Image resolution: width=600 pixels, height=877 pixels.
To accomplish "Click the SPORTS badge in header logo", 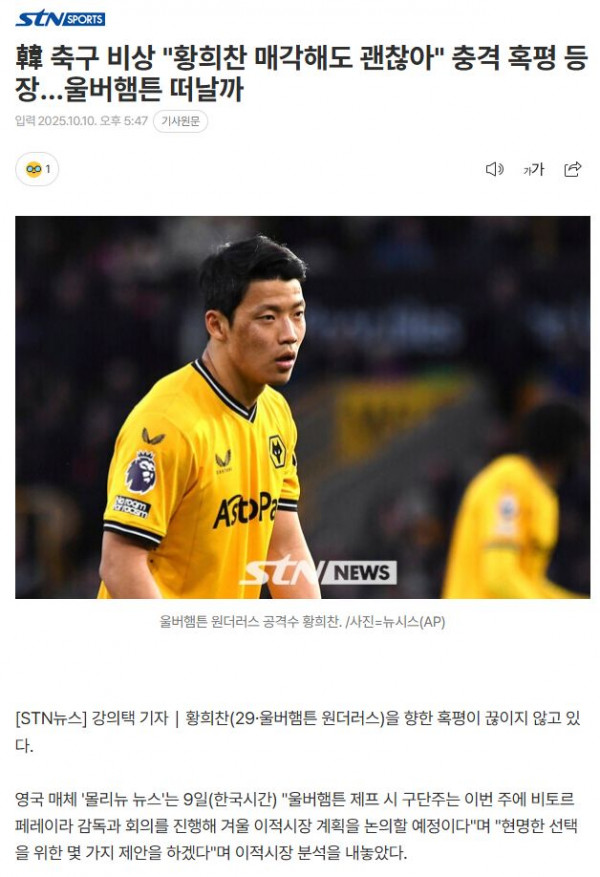I will point(85,20).
